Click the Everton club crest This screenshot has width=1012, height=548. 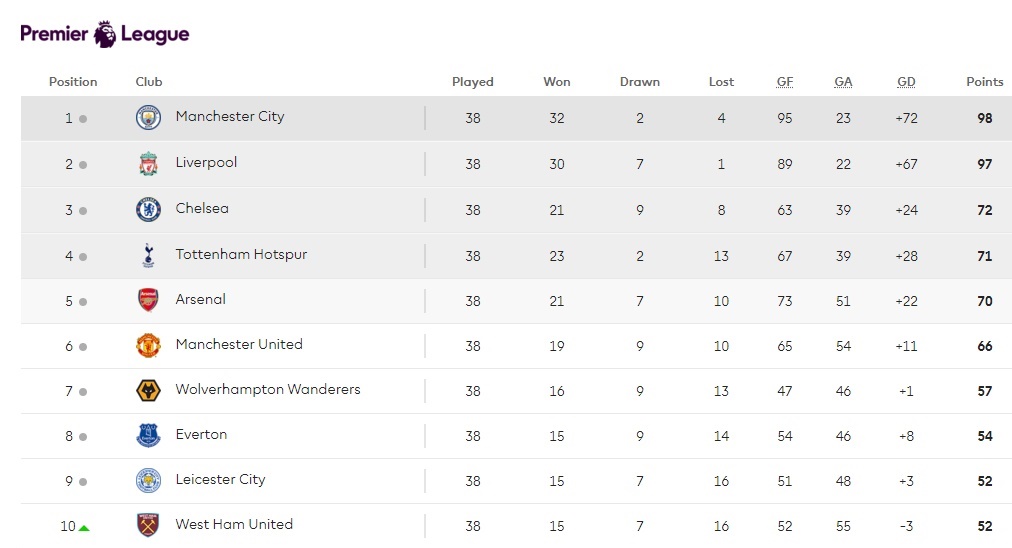point(148,436)
